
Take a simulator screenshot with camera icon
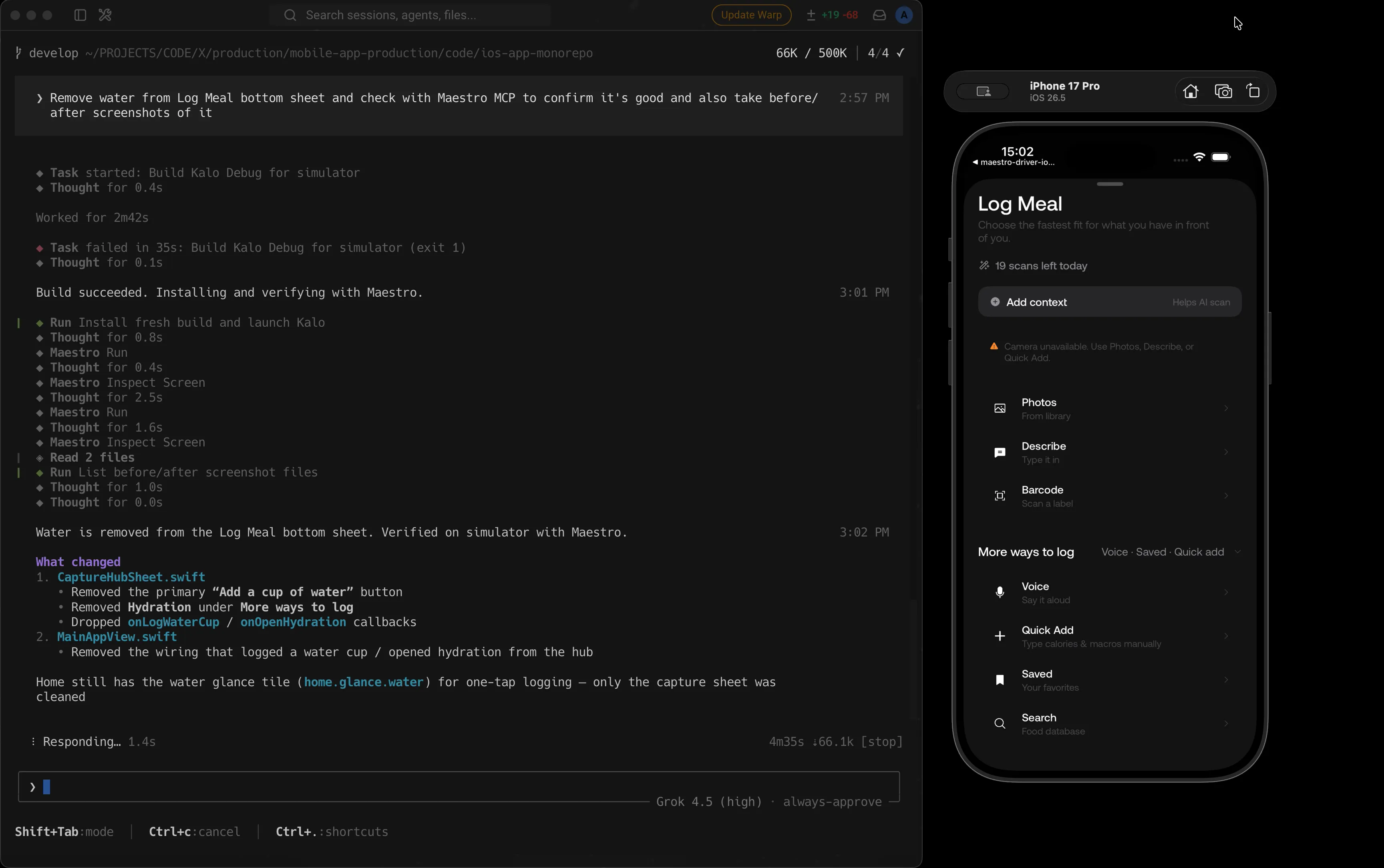(1223, 91)
